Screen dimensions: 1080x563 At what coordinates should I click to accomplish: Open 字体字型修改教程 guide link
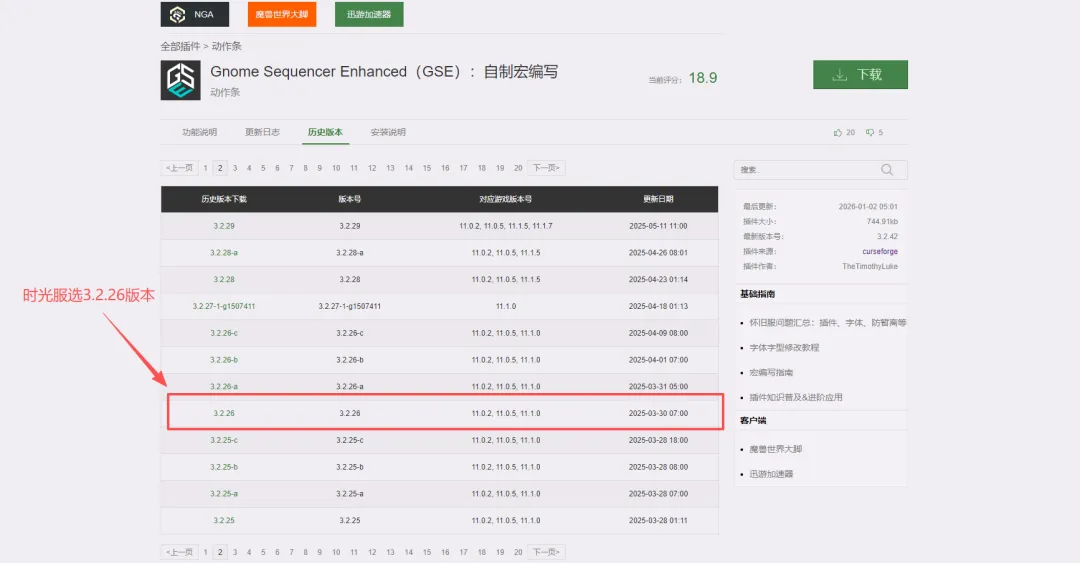pos(785,347)
